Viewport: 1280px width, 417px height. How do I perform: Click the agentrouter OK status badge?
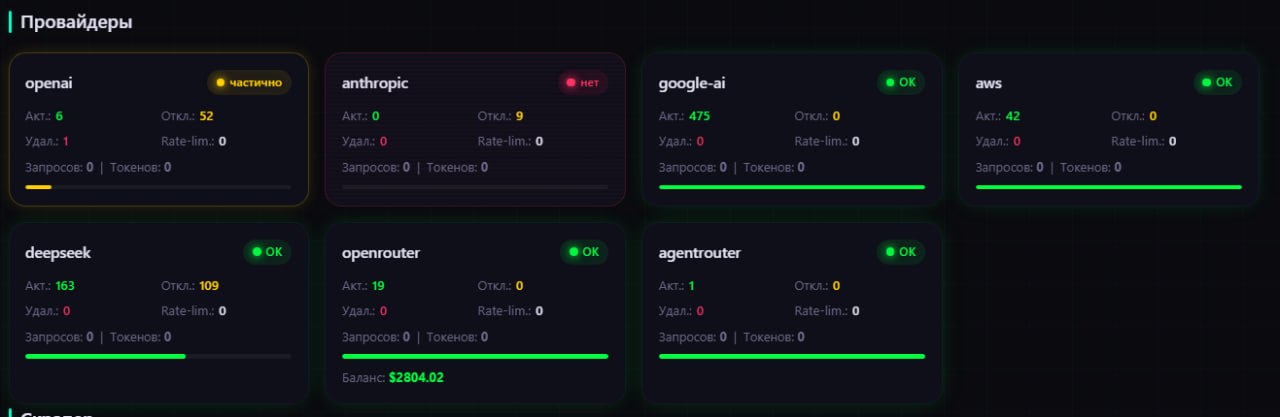pos(901,252)
